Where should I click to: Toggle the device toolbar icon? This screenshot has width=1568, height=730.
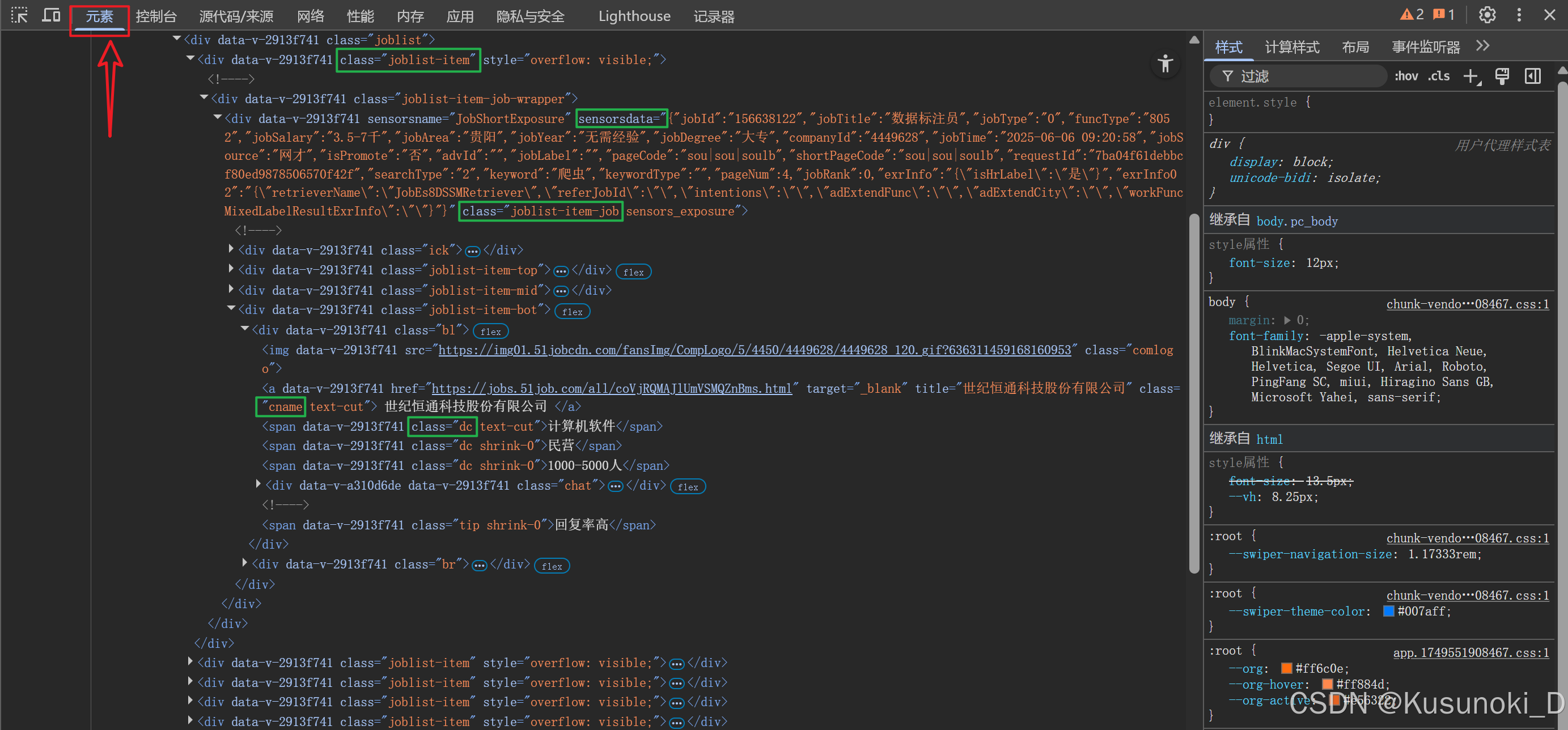pyautogui.click(x=51, y=15)
